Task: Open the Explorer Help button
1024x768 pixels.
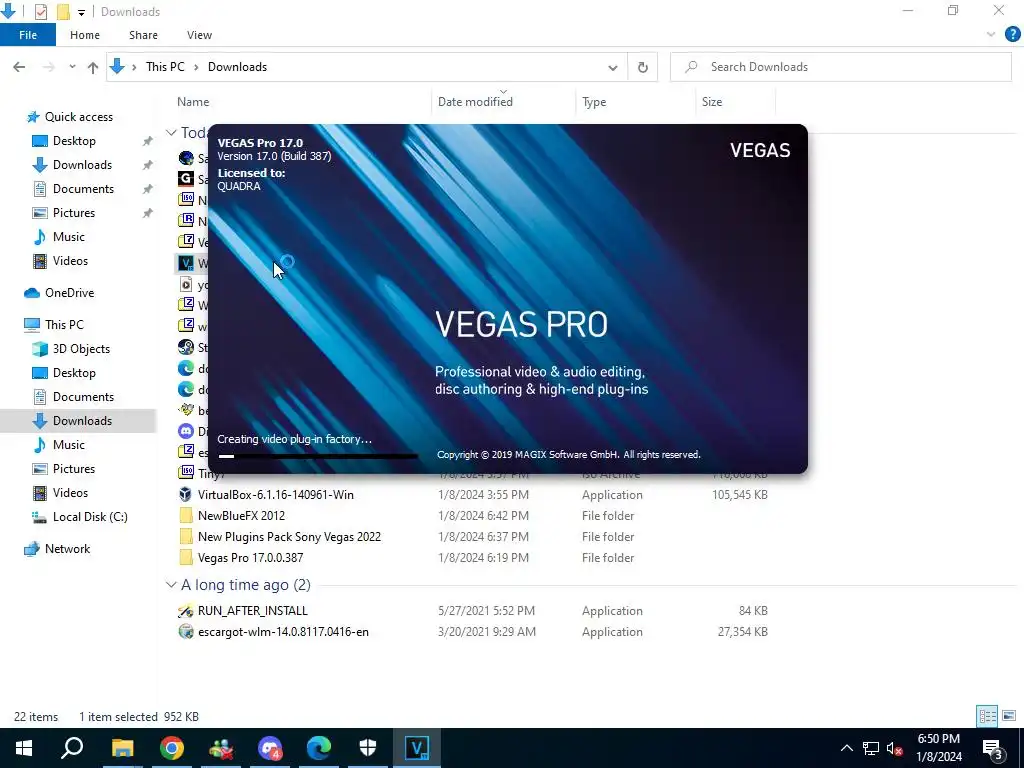Action: tap(1012, 35)
